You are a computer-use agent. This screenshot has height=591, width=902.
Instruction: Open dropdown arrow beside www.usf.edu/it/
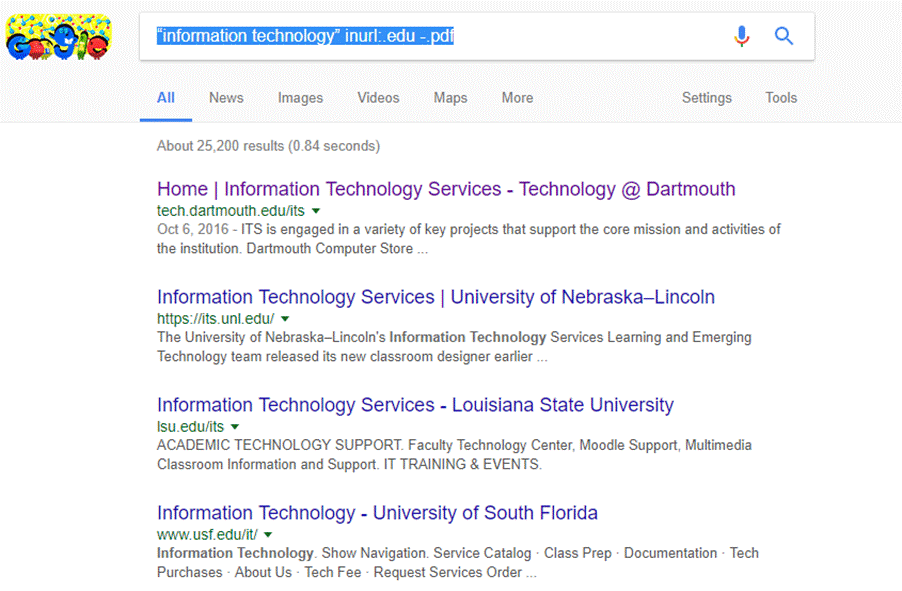[x=269, y=535]
